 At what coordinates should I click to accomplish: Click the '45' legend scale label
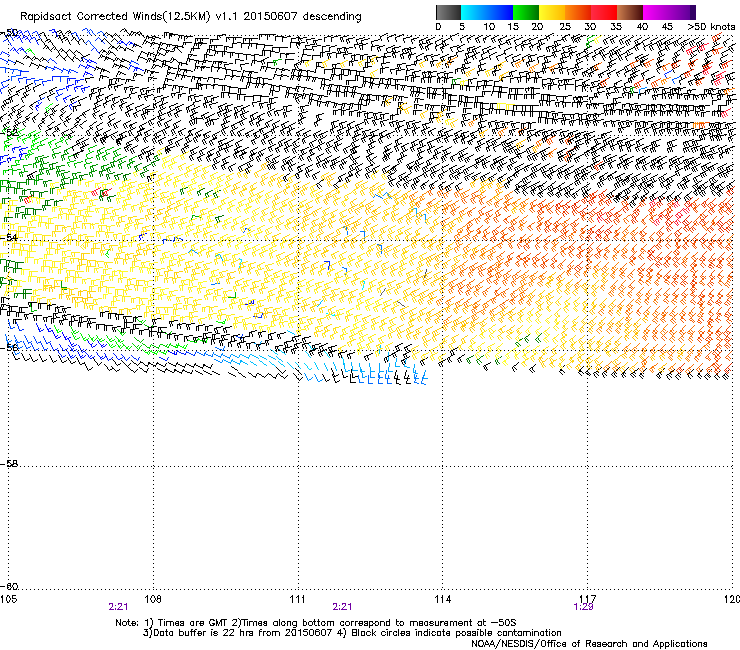click(x=667, y=27)
